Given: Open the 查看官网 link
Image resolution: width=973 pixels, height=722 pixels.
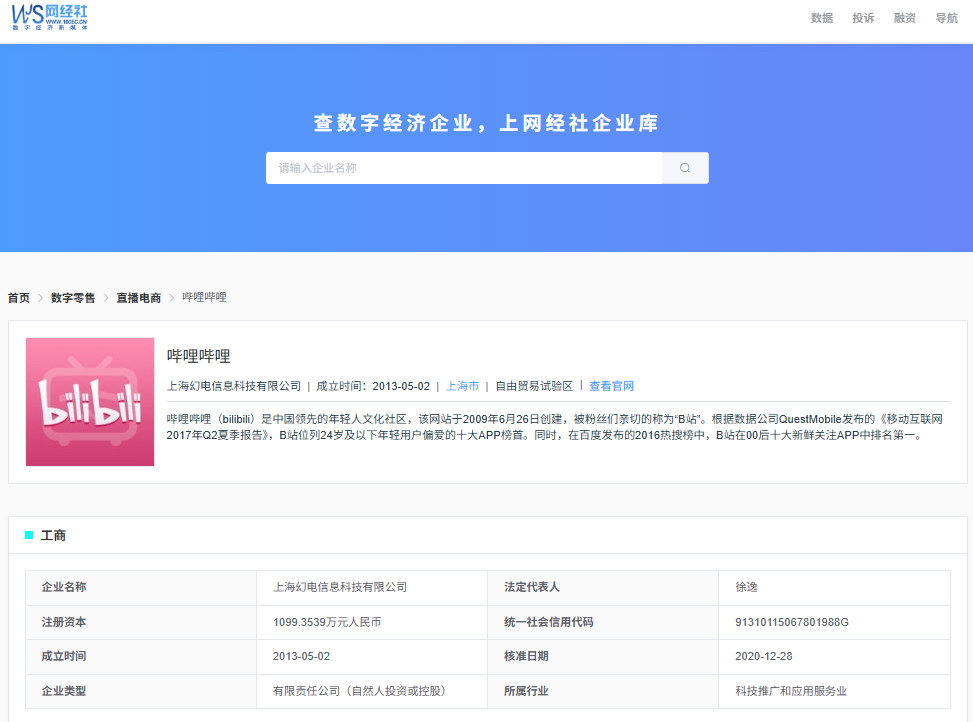Looking at the screenshot, I should (x=611, y=386).
